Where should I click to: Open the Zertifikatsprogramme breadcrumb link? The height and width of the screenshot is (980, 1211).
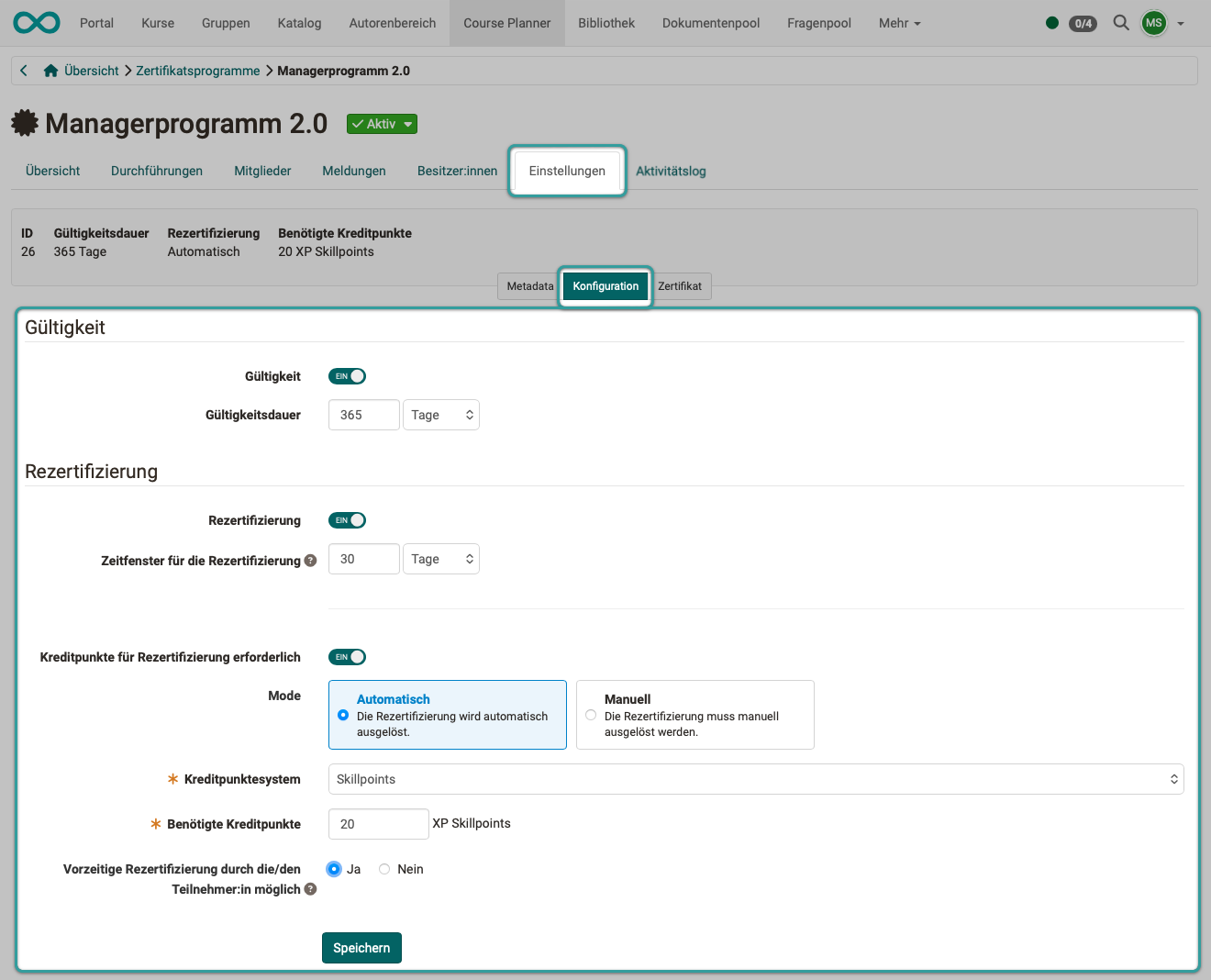198,70
